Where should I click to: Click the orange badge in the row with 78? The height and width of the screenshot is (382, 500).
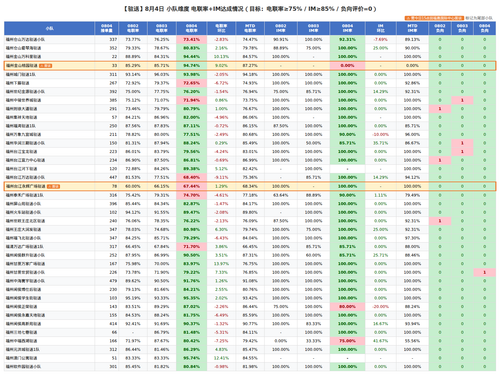click(53, 186)
